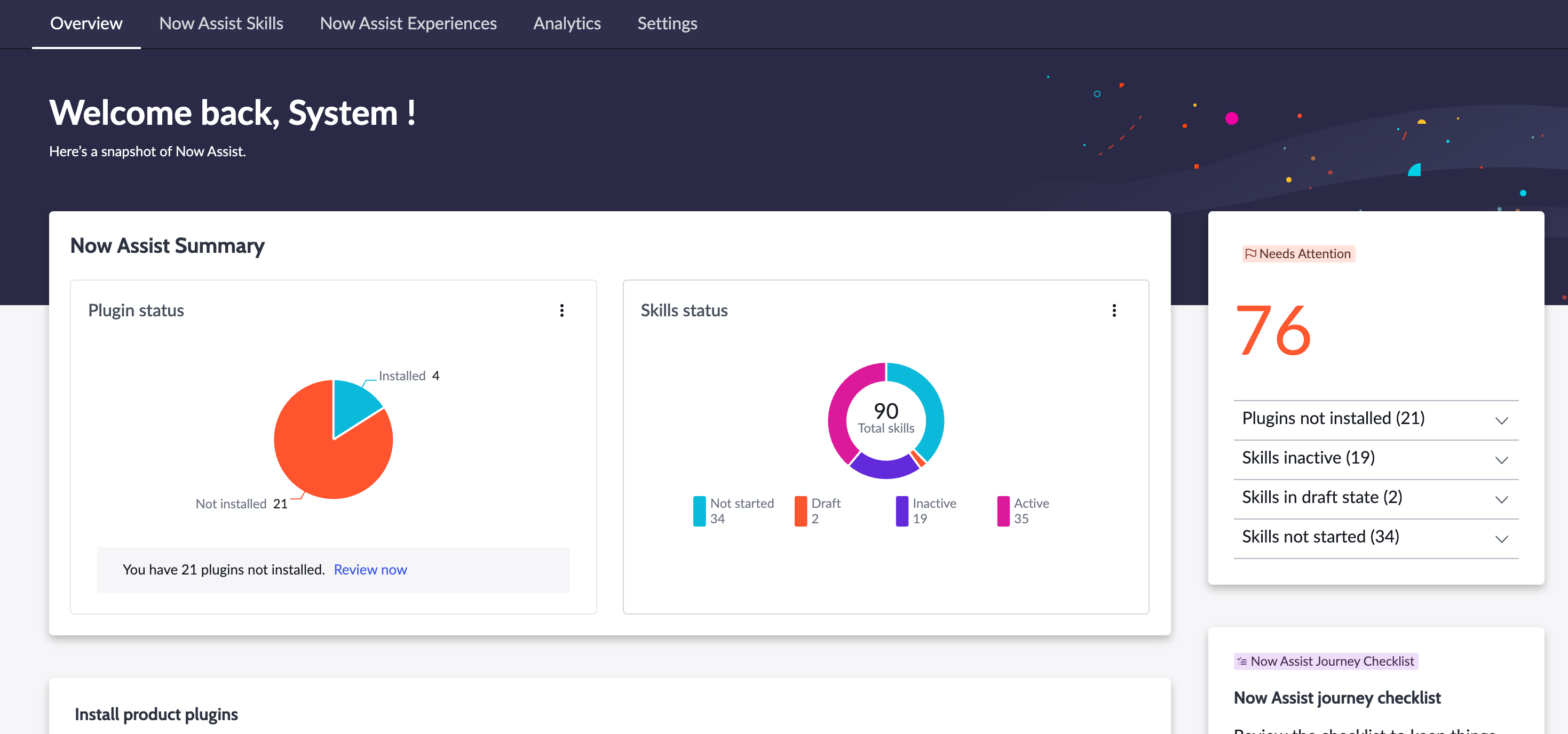Screen dimensions: 1568x734
Task: Open Plugin status more-options menu
Action: [562, 310]
